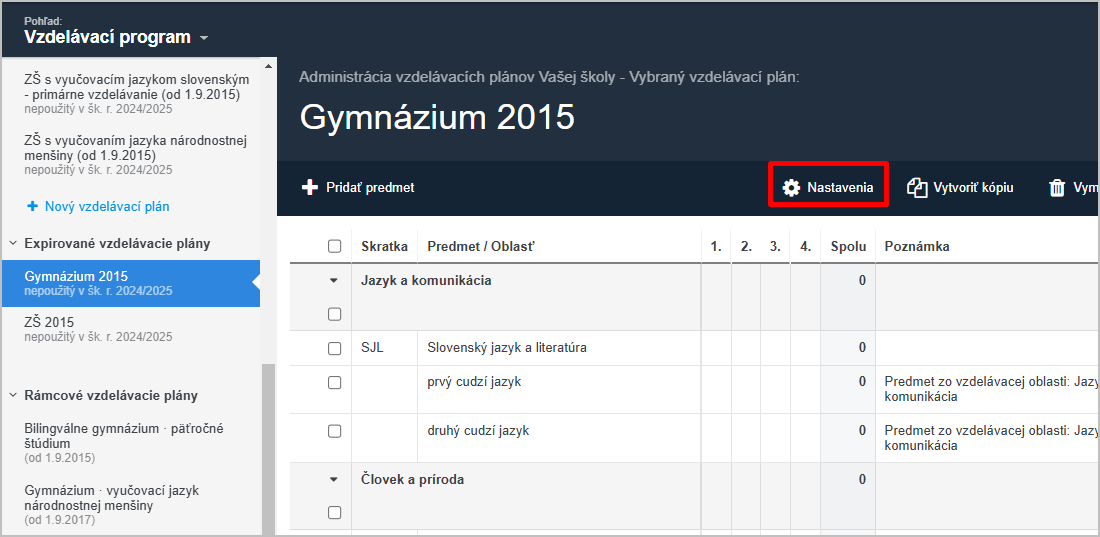The height and width of the screenshot is (537, 1100).
Task: Check the SJL Slovenský jazyk row checkbox
Action: click(x=335, y=347)
